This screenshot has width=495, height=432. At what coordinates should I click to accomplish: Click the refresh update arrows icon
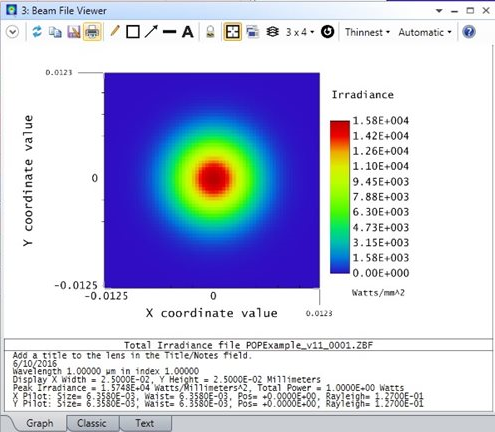(37, 32)
